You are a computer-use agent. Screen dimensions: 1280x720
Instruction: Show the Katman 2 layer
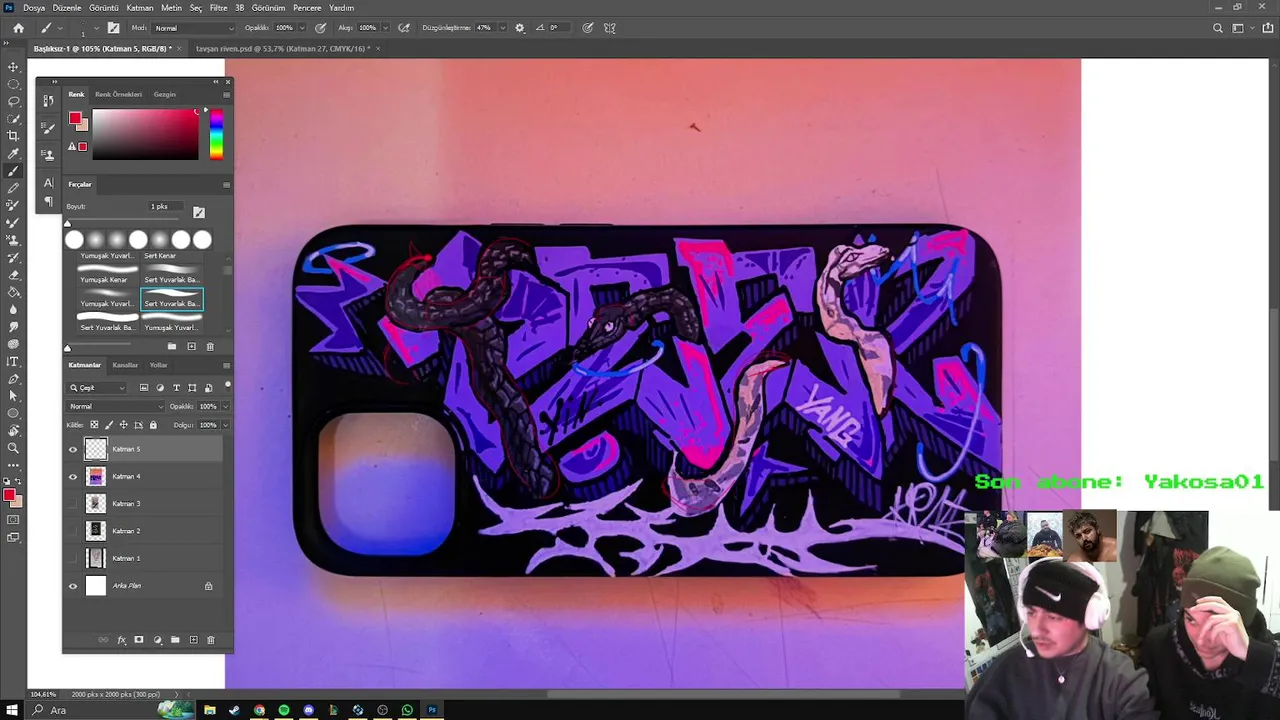(x=72, y=531)
